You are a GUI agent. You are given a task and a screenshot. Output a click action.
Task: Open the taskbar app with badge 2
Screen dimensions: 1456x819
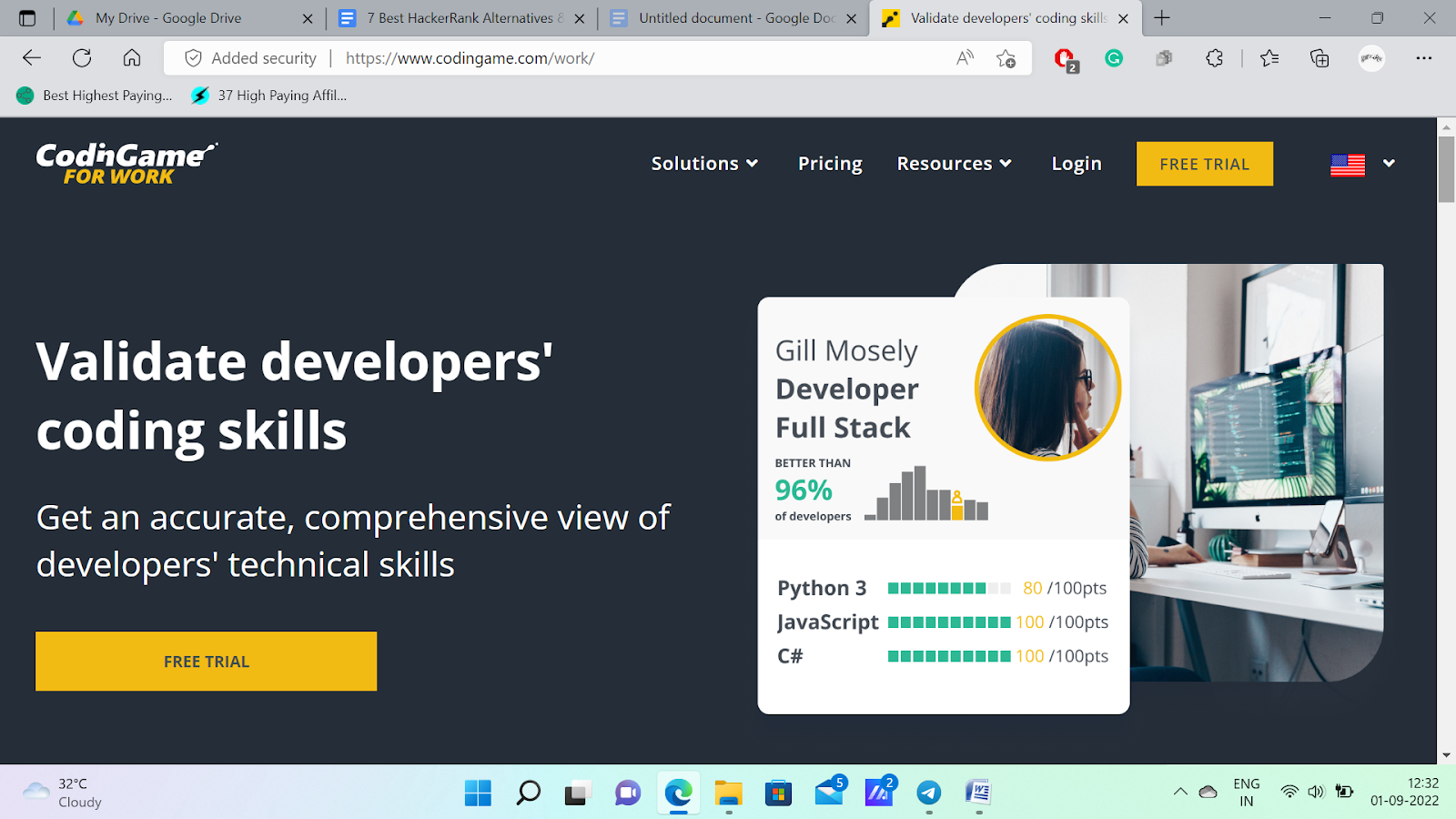tap(880, 791)
